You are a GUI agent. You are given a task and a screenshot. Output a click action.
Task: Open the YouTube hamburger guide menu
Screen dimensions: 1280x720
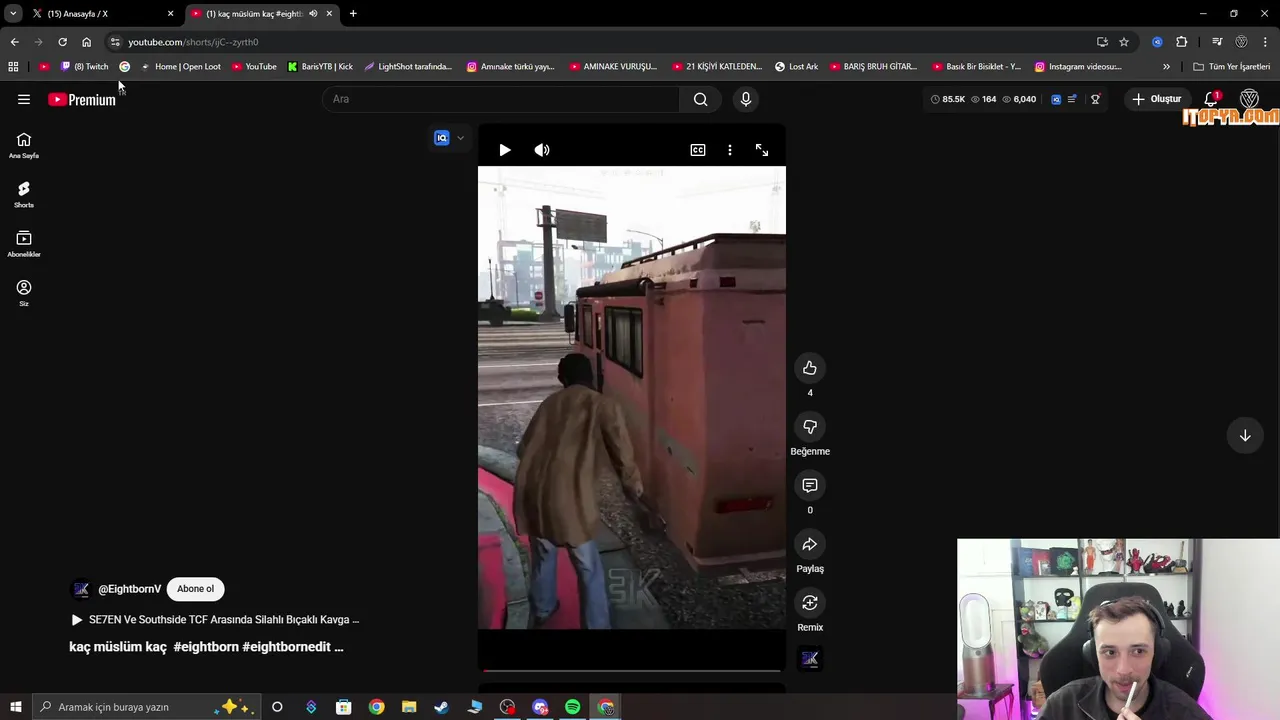[24, 99]
